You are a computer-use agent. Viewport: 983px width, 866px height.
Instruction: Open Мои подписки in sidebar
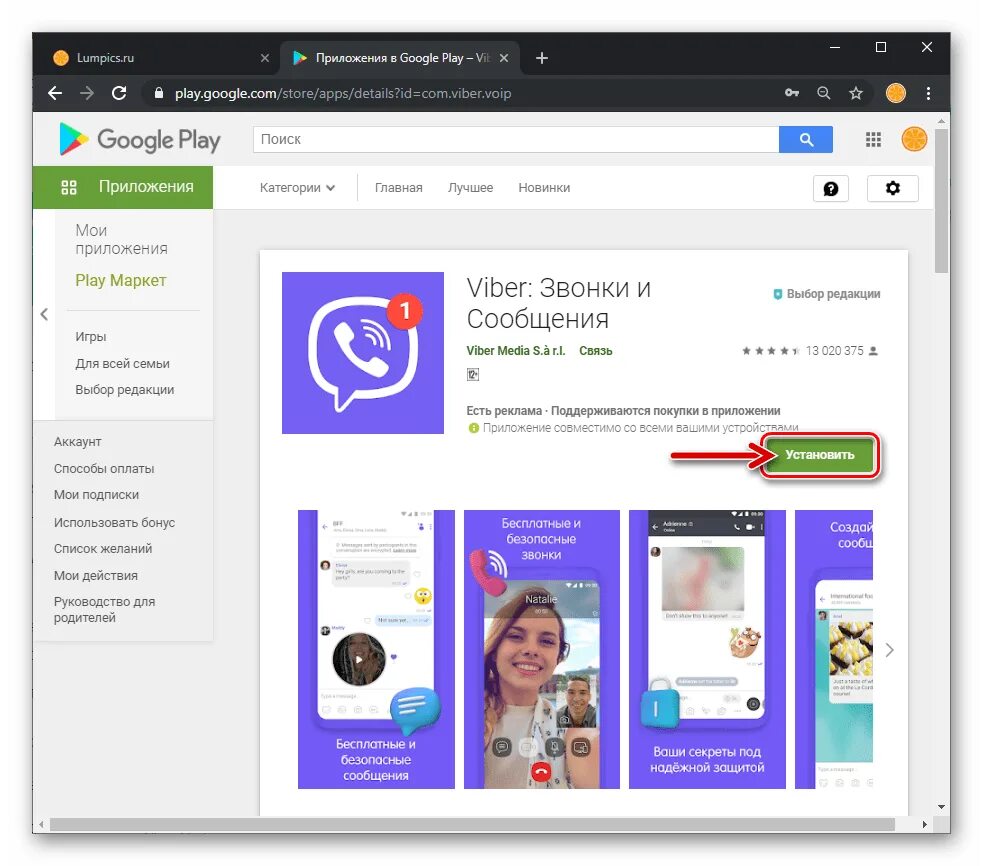96,495
